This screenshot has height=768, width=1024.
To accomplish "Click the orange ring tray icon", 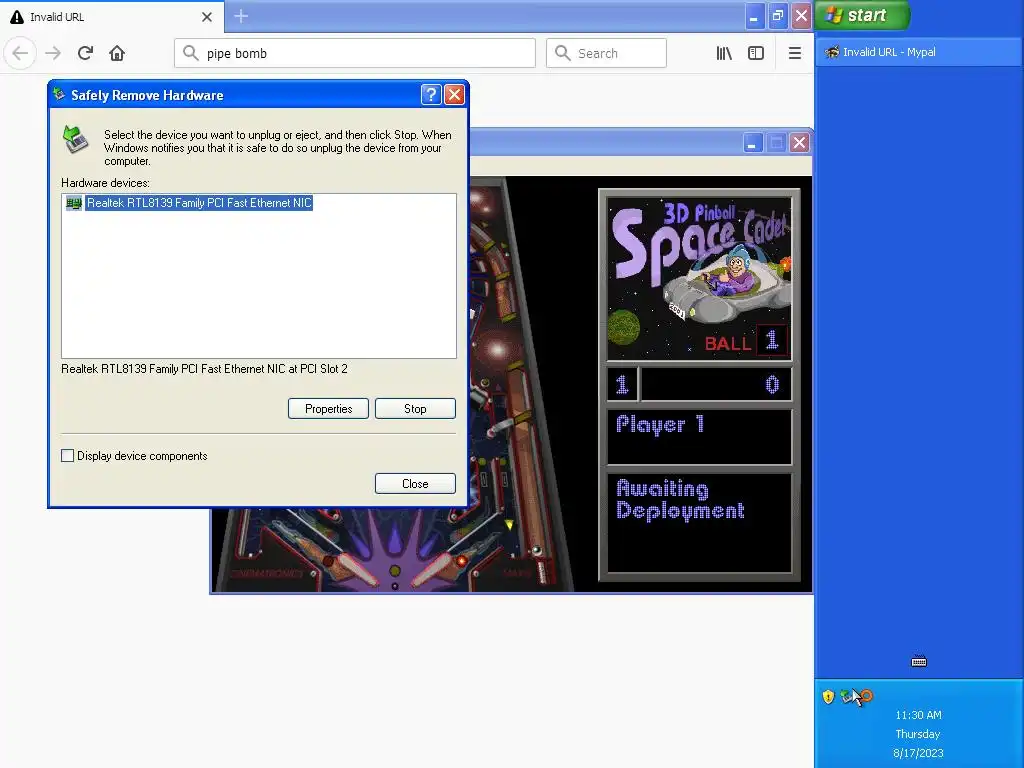I will [867, 696].
